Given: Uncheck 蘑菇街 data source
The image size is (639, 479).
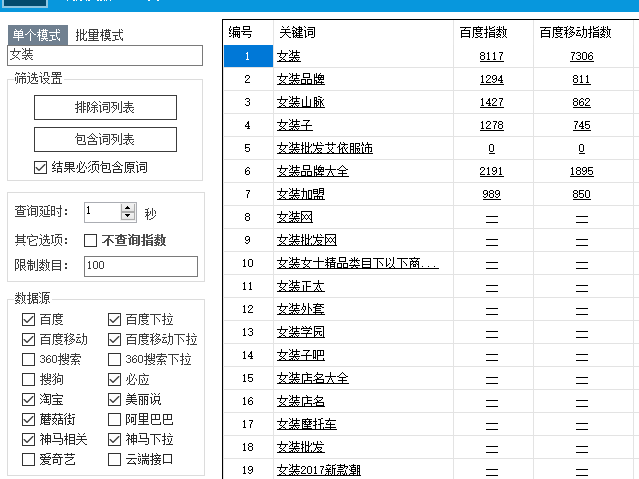Looking at the screenshot, I should 29,419.
